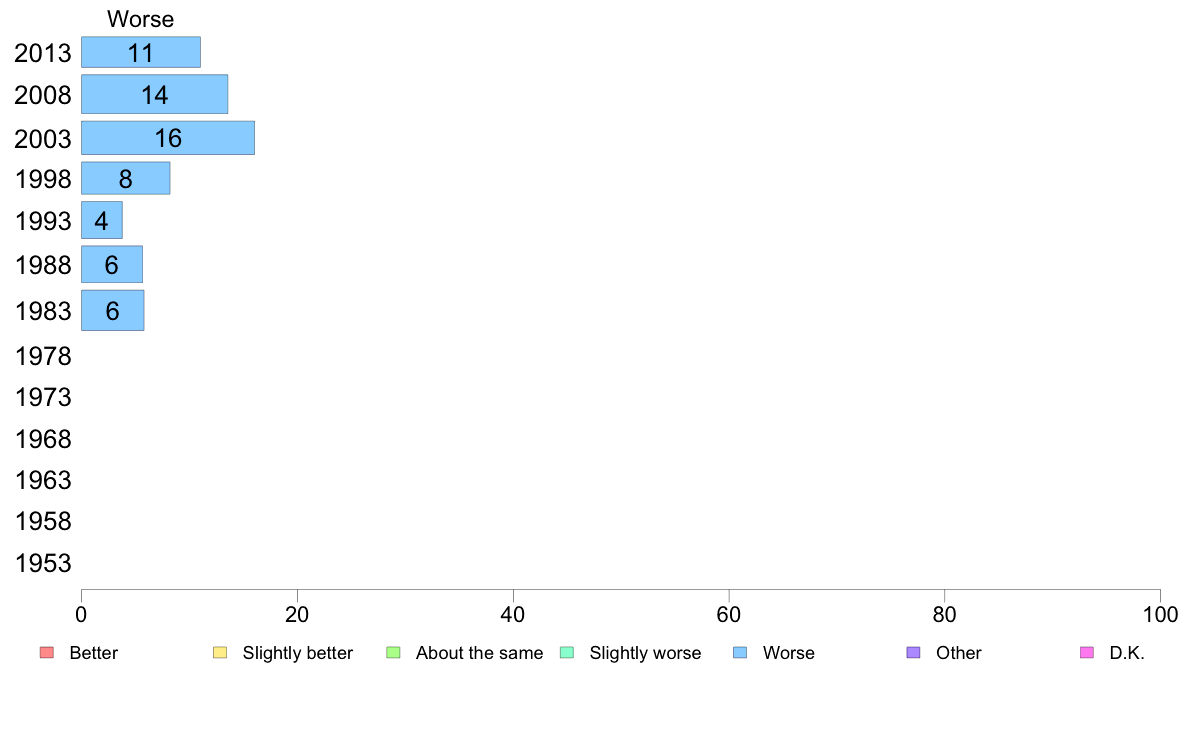Select the 1993 bar showing 4
Screen dimensions: 1188x736
(101, 220)
